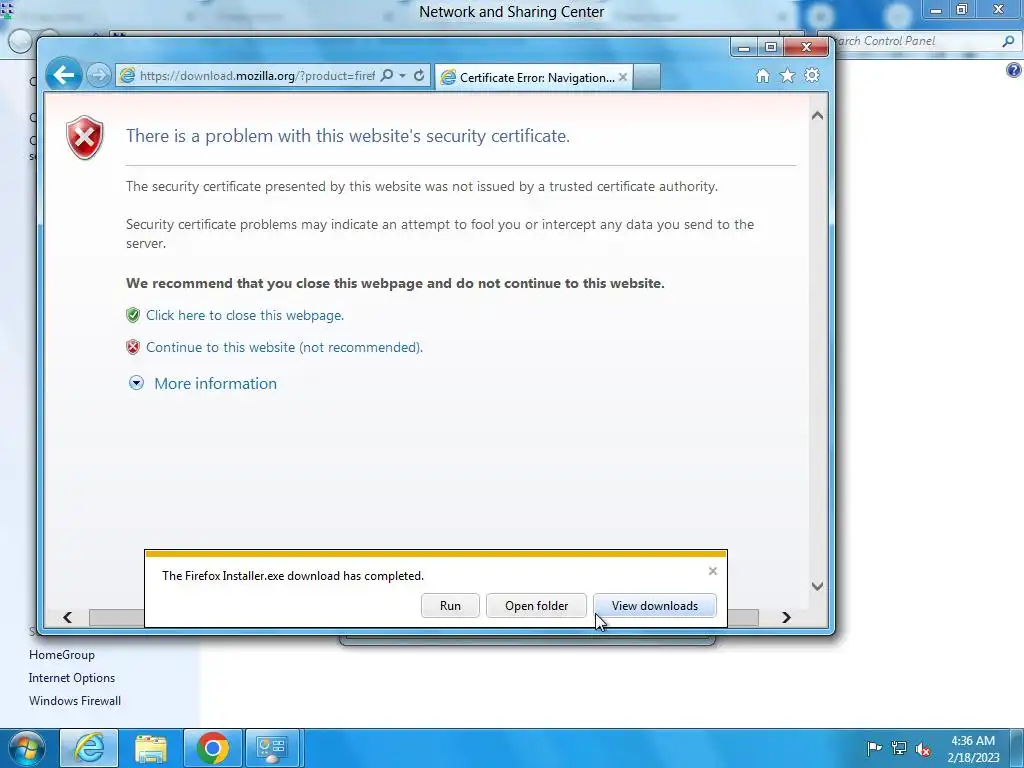This screenshot has height=768, width=1024.
Task: Open HomeGroup in Network and Sharing Center
Action: tap(61, 655)
